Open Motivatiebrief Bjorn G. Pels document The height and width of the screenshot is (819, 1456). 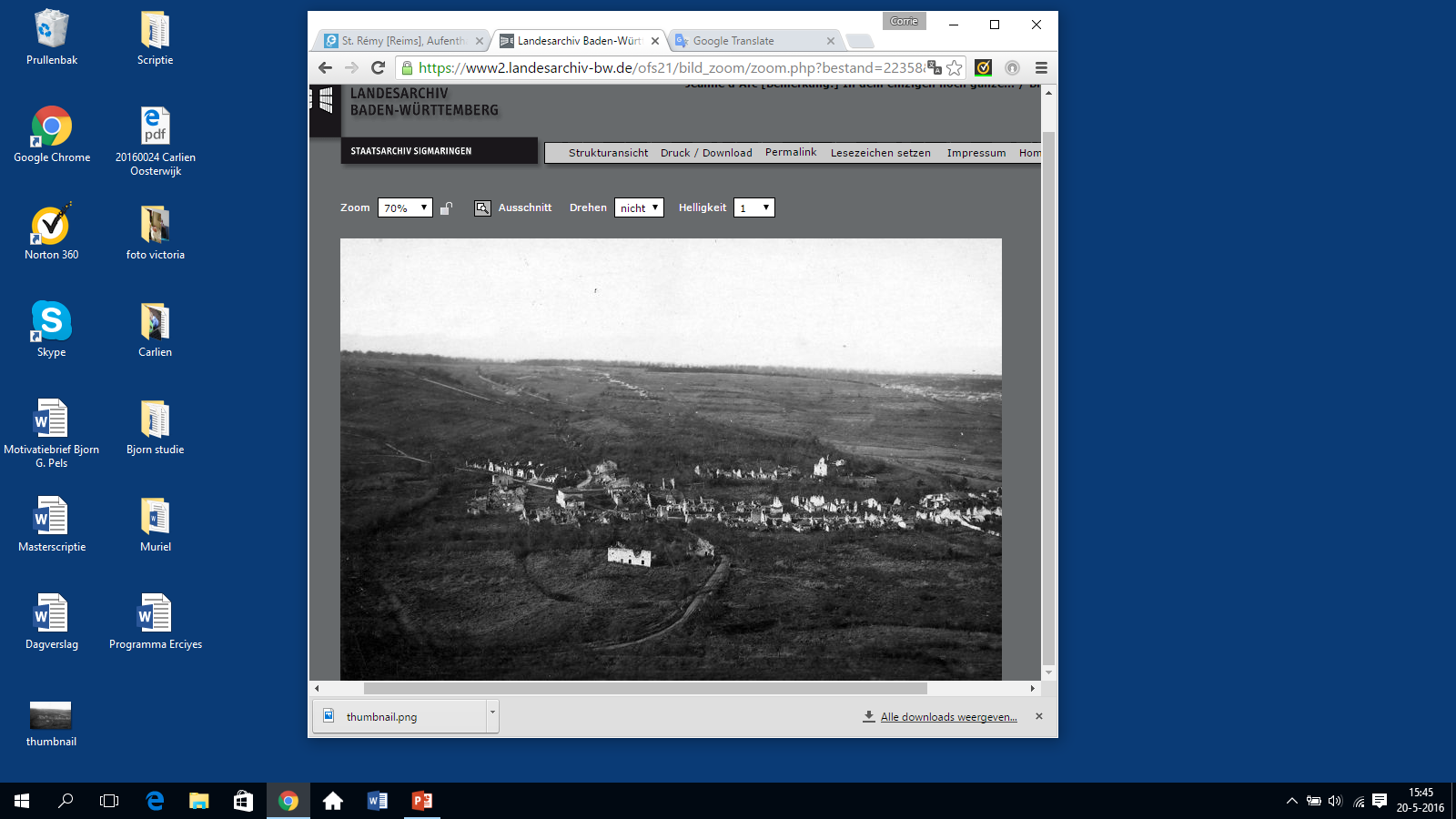(52, 433)
